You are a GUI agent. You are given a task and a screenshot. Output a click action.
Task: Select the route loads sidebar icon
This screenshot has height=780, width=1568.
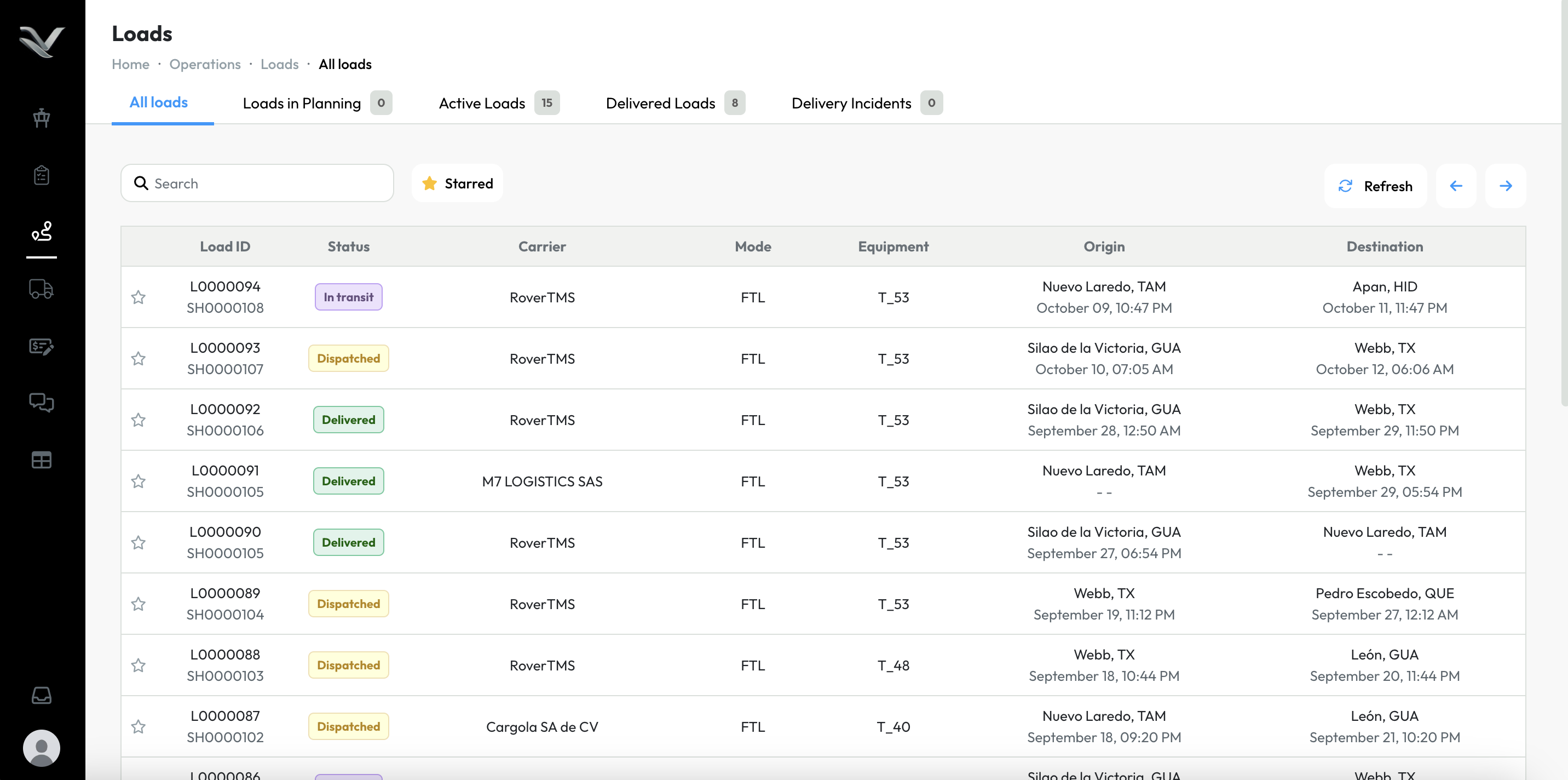[42, 231]
